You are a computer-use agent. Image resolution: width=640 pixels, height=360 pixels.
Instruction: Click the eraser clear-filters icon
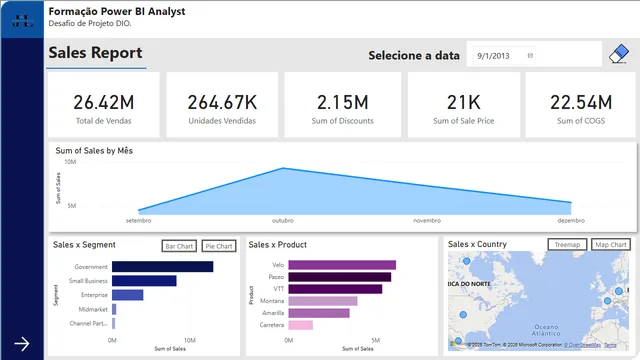(619, 54)
